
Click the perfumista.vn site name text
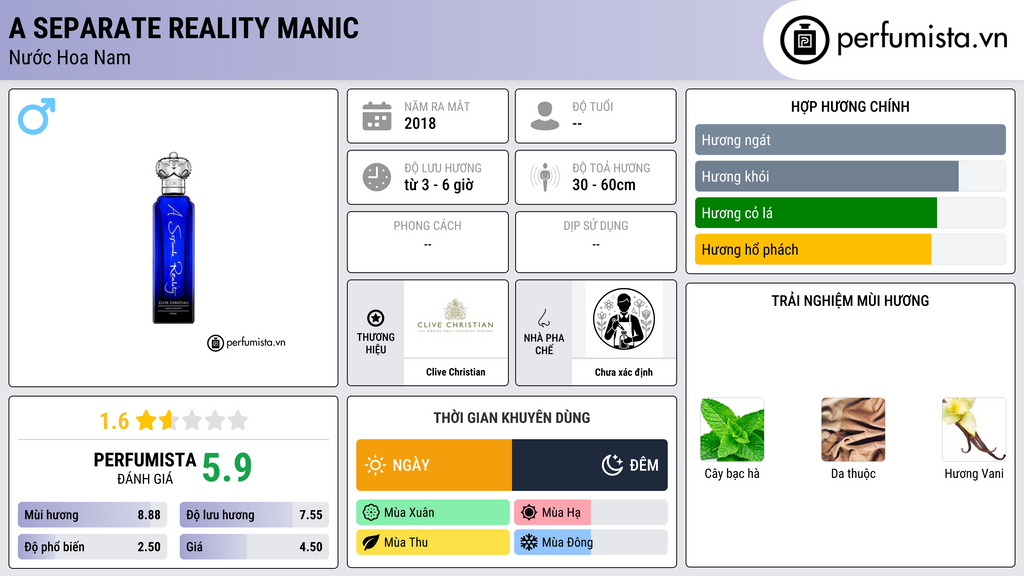coord(922,38)
